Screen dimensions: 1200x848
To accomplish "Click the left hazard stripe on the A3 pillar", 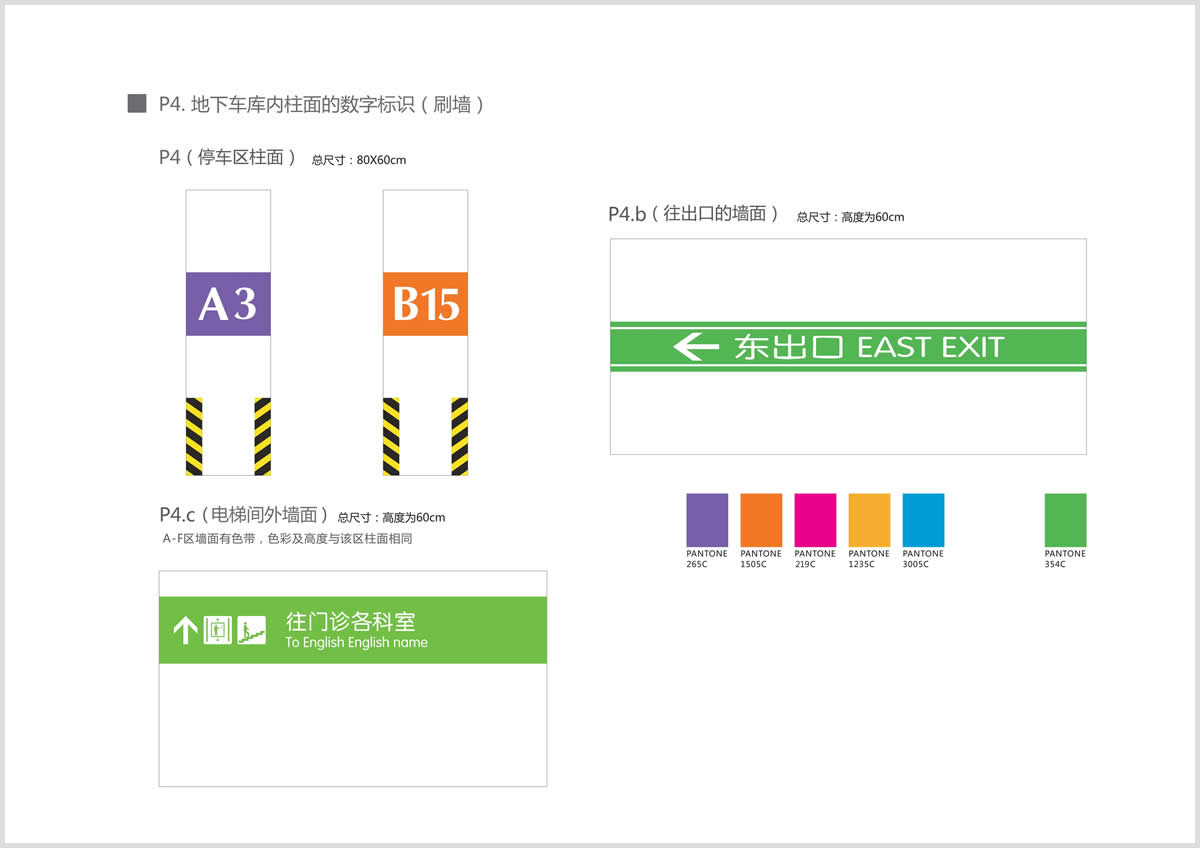I will click(194, 436).
